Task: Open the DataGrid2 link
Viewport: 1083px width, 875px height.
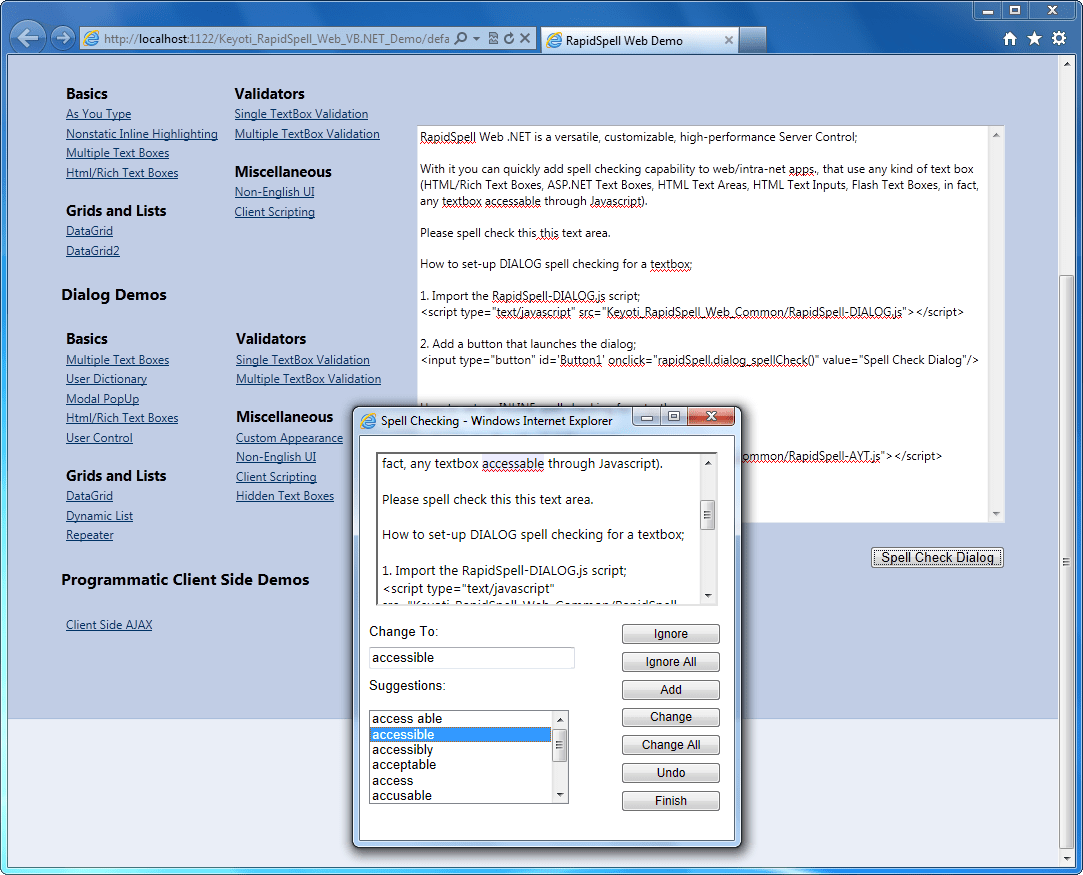Action: pos(93,251)
